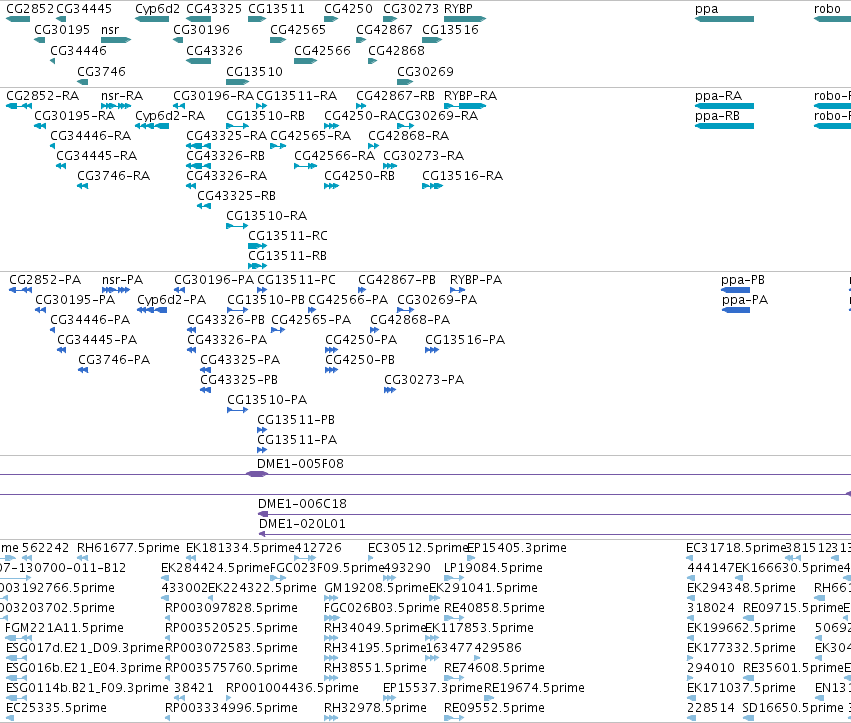Select the CG30195 gene label

(62, 29)
